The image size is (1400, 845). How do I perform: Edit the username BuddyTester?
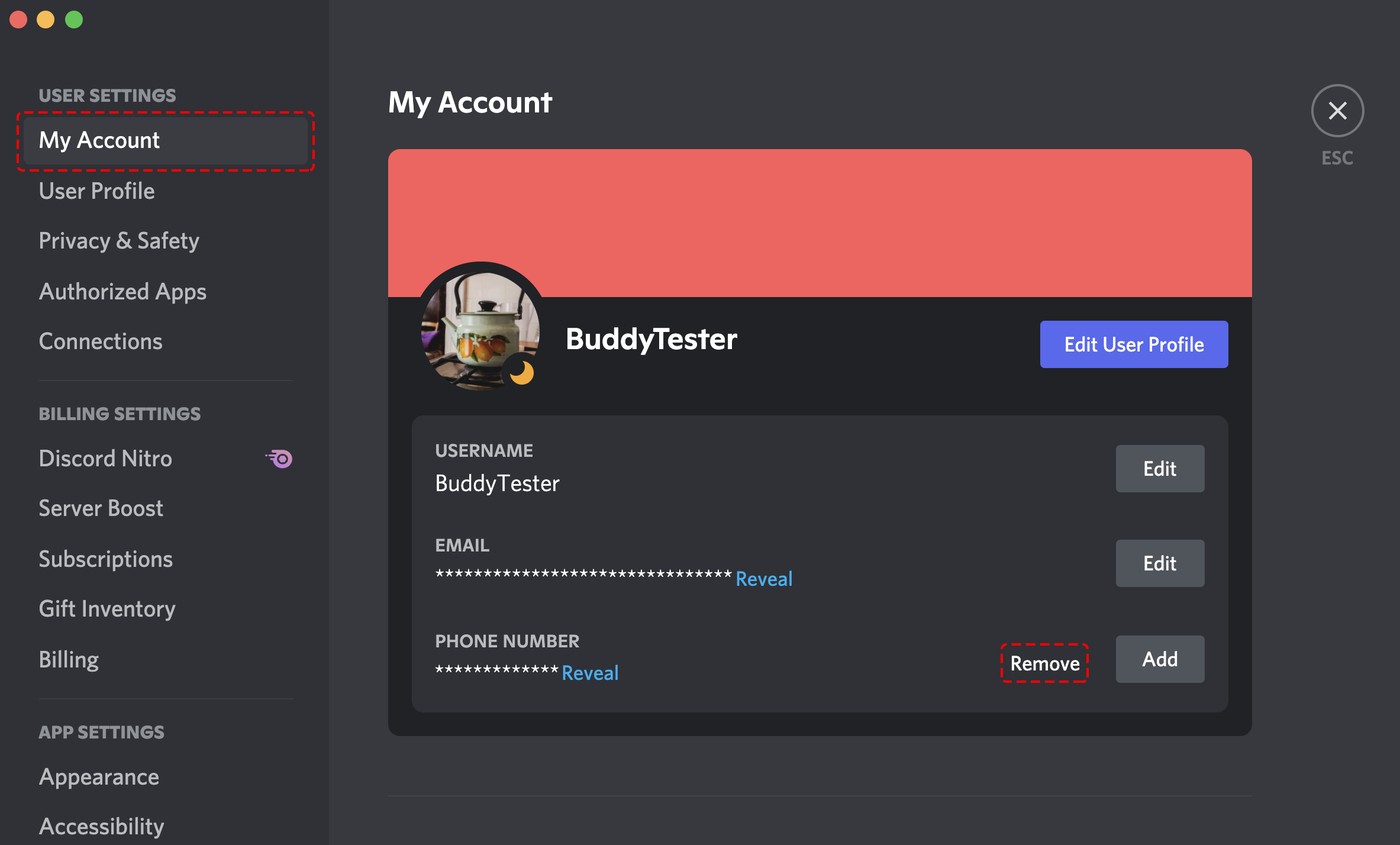pos(1159,468)
